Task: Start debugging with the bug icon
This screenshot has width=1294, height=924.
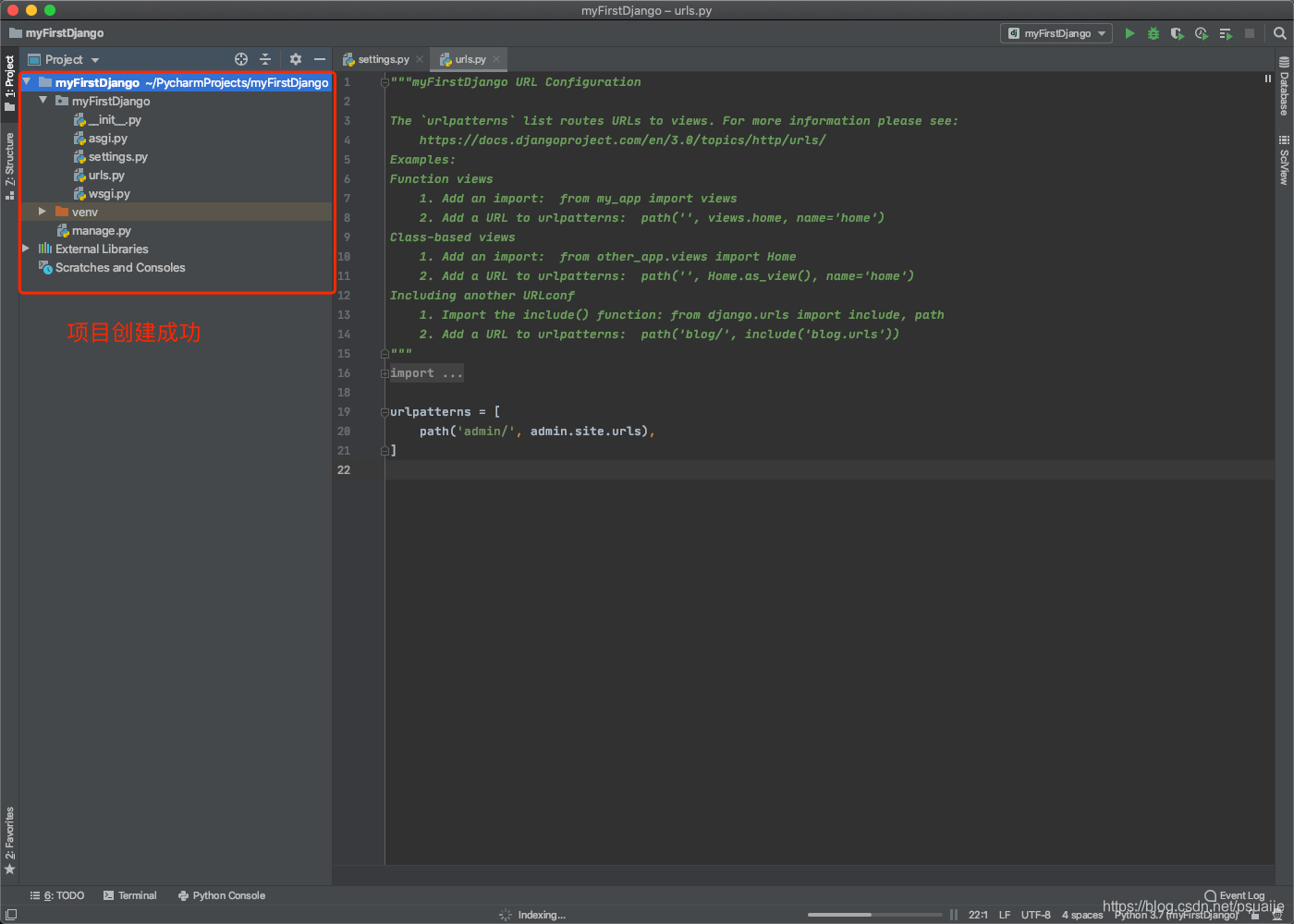Action: 1154,33
